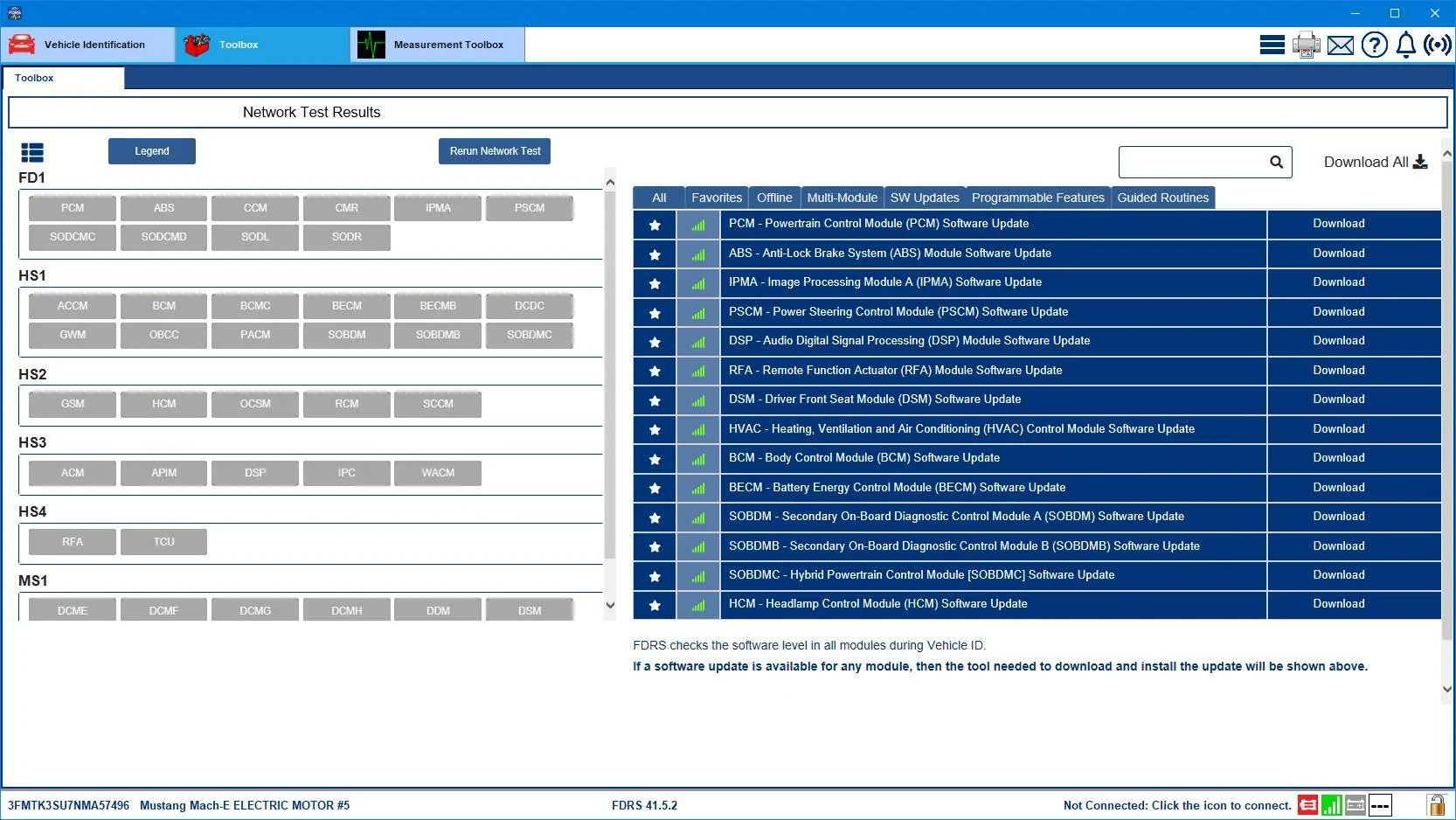Click the GSM module in HS2

click(73, 404)
